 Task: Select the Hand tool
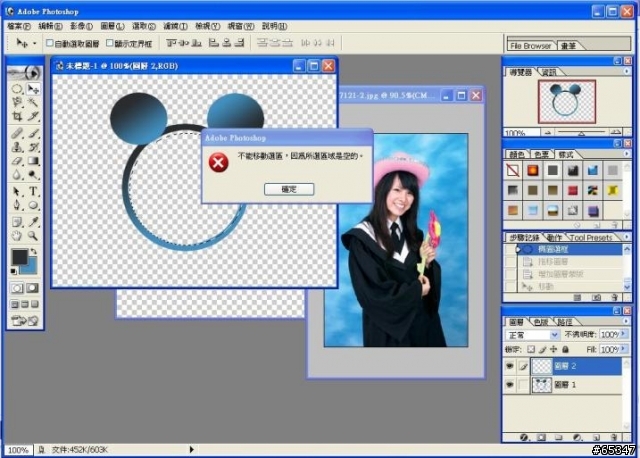pos(17,236)
